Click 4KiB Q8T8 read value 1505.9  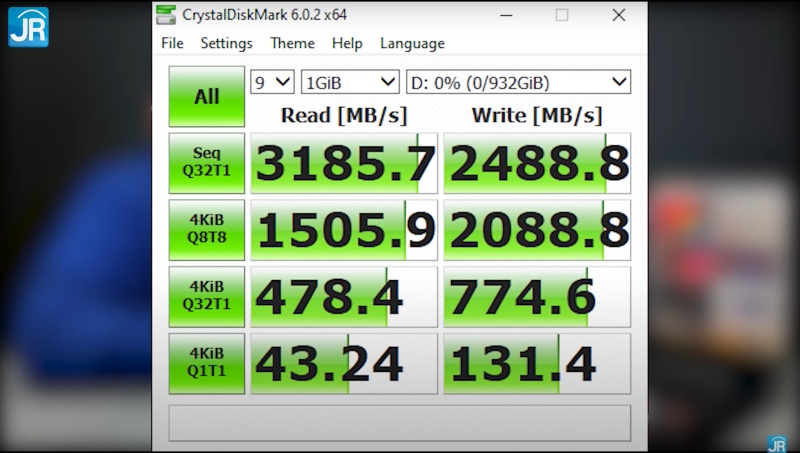344,230
